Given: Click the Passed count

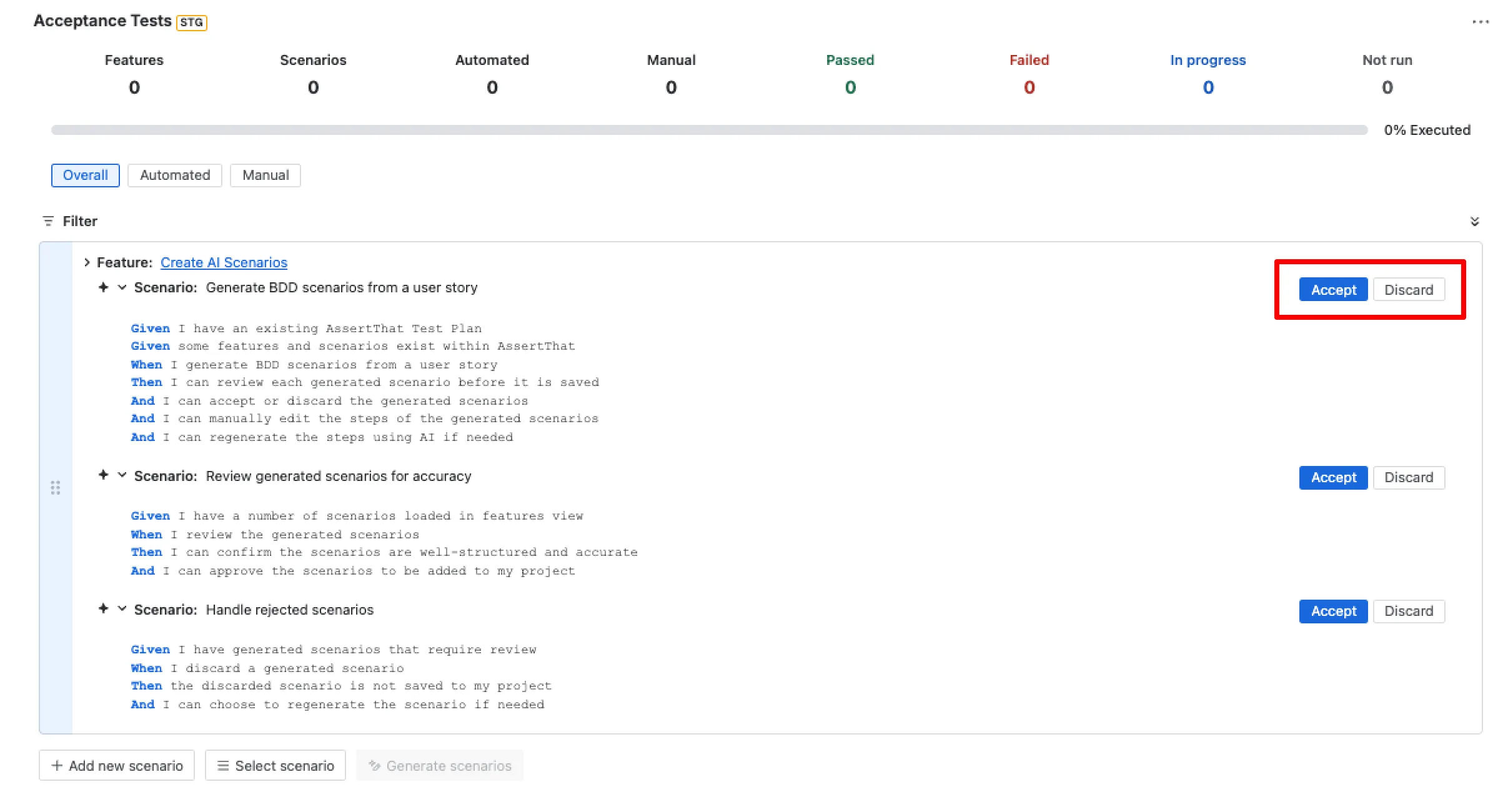Looking at the screenshot, I should 850,87.
